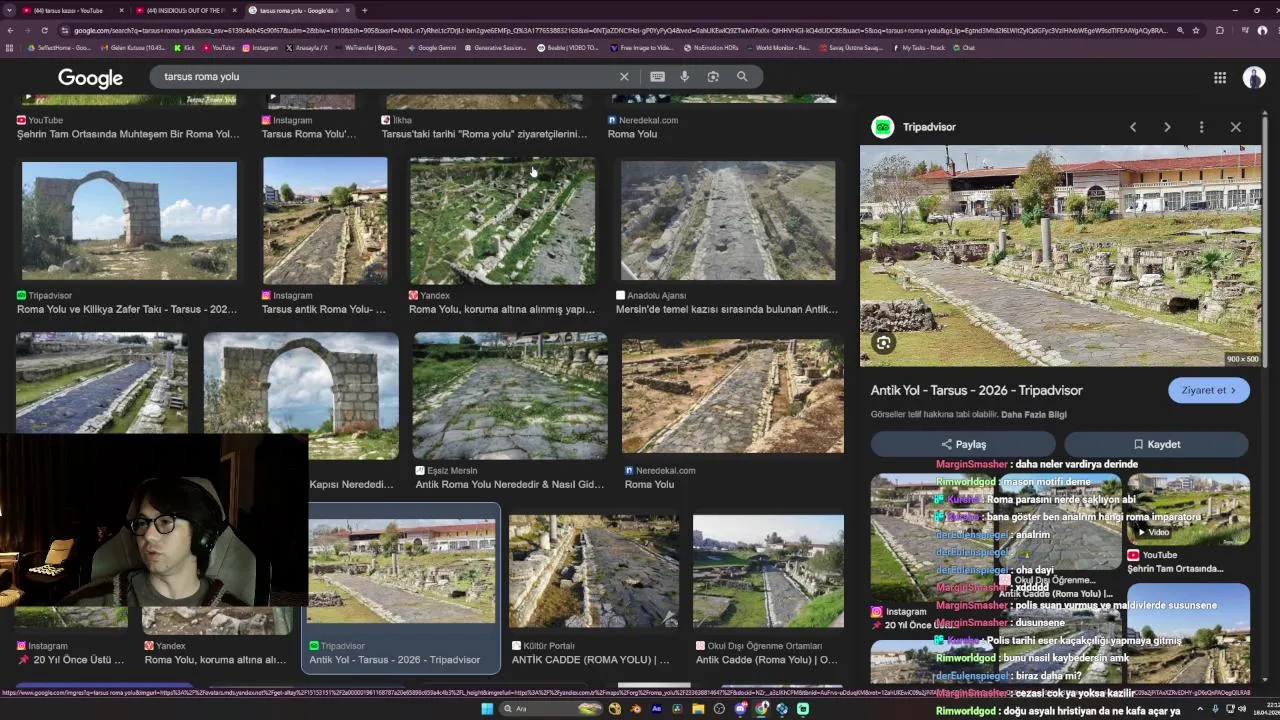Open the Google apps grid
Image resolution: width=1280 pixels, height=720 pixels.
[x=1220, y=77]
